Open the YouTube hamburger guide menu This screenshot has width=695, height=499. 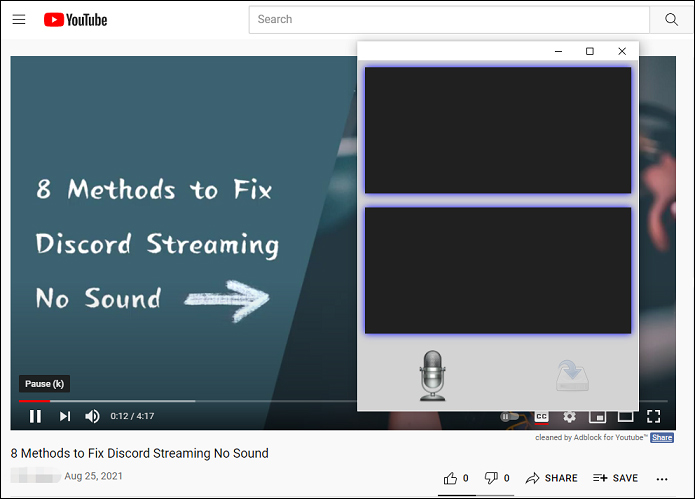(x=19, y=19)
